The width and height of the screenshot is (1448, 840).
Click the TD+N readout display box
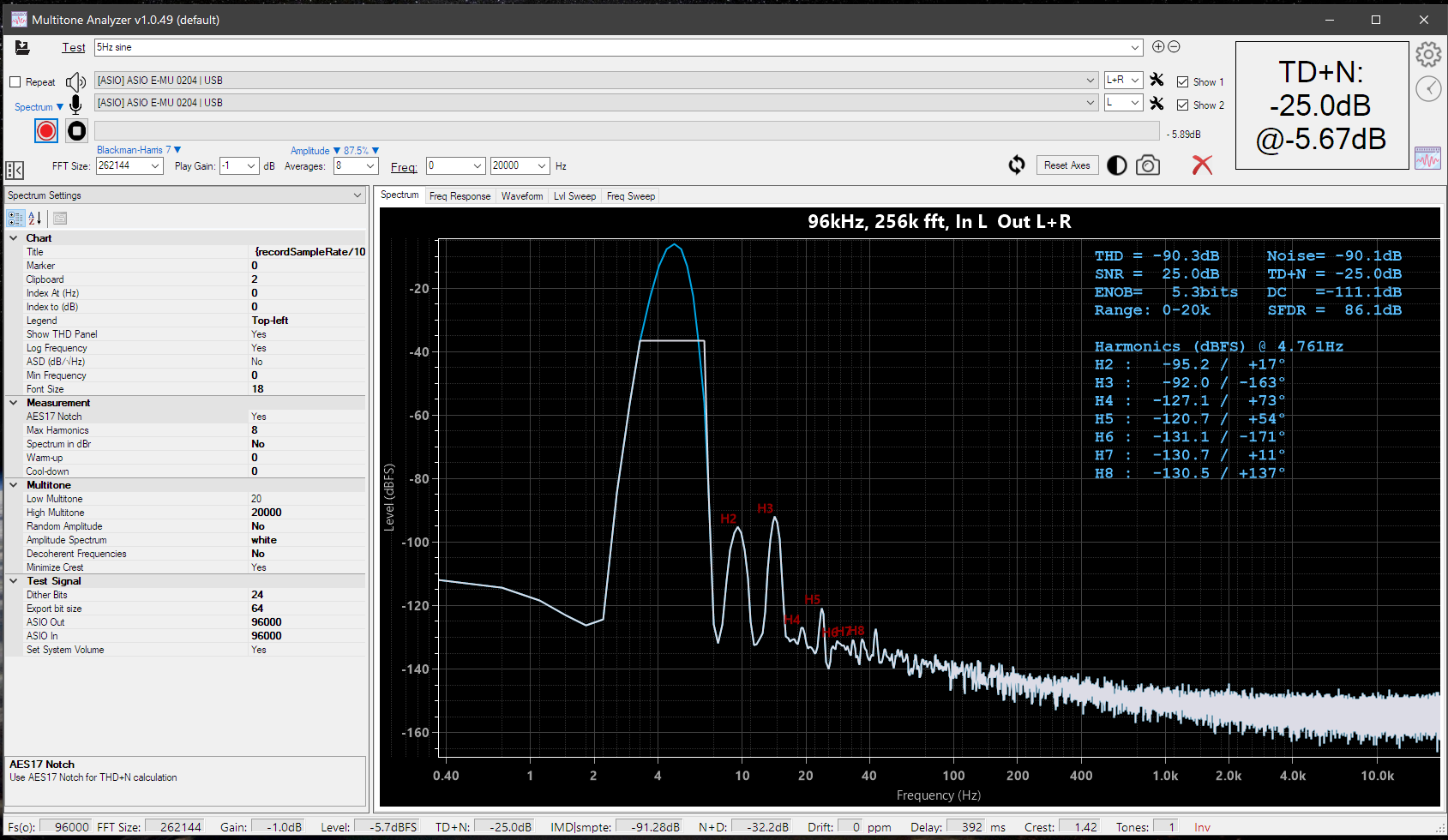(x=1321, y=105)
